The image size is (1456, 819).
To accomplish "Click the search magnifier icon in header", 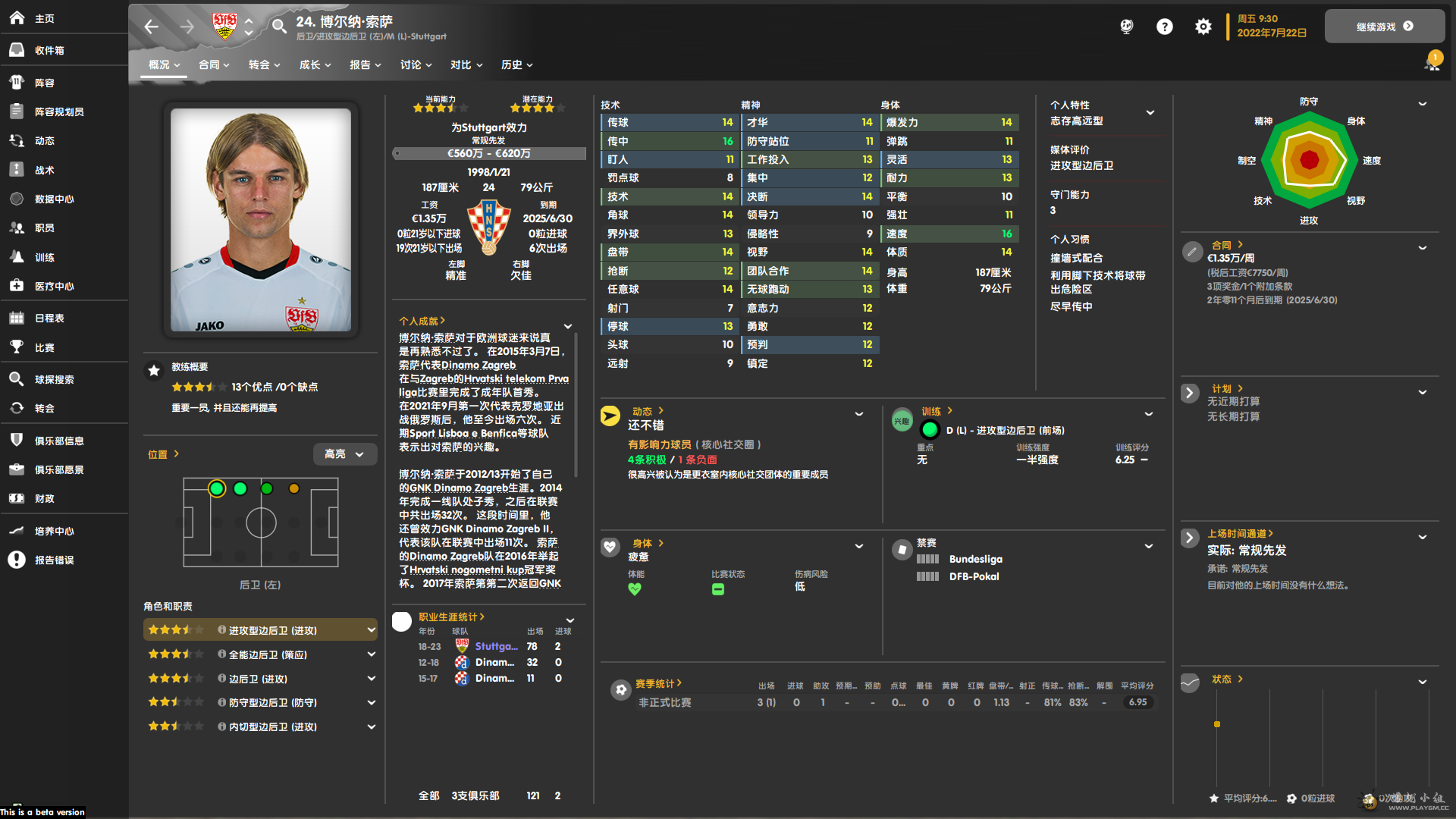I will 279,27.
